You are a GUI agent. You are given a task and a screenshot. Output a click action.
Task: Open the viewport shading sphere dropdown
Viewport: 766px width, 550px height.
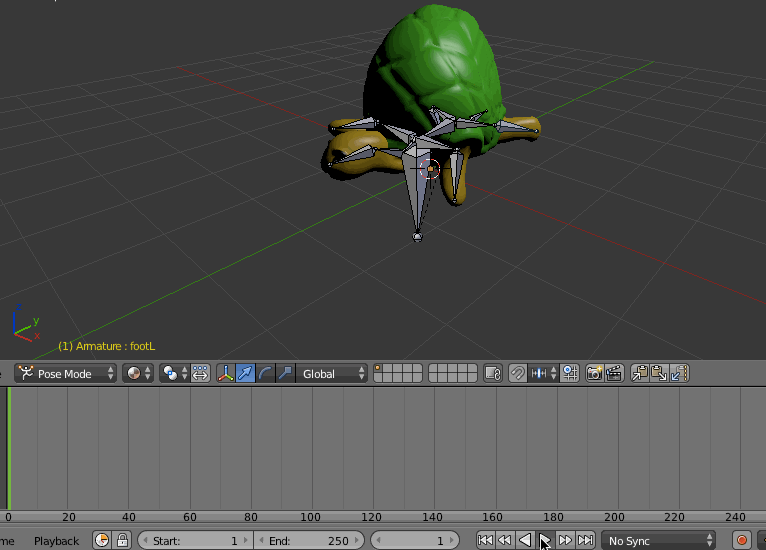138,374
